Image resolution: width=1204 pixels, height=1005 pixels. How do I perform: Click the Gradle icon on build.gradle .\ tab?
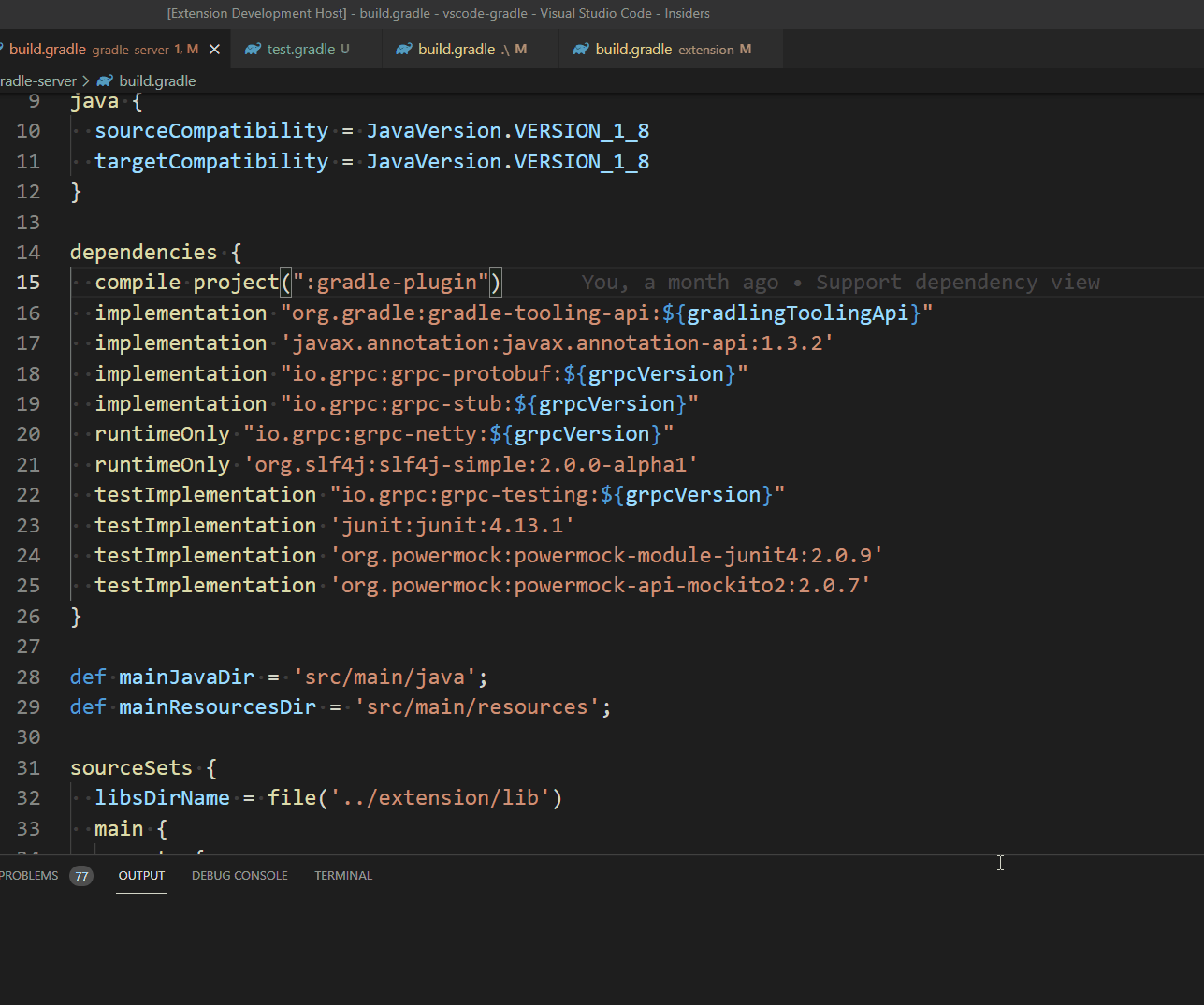click(x=403, y=49)
